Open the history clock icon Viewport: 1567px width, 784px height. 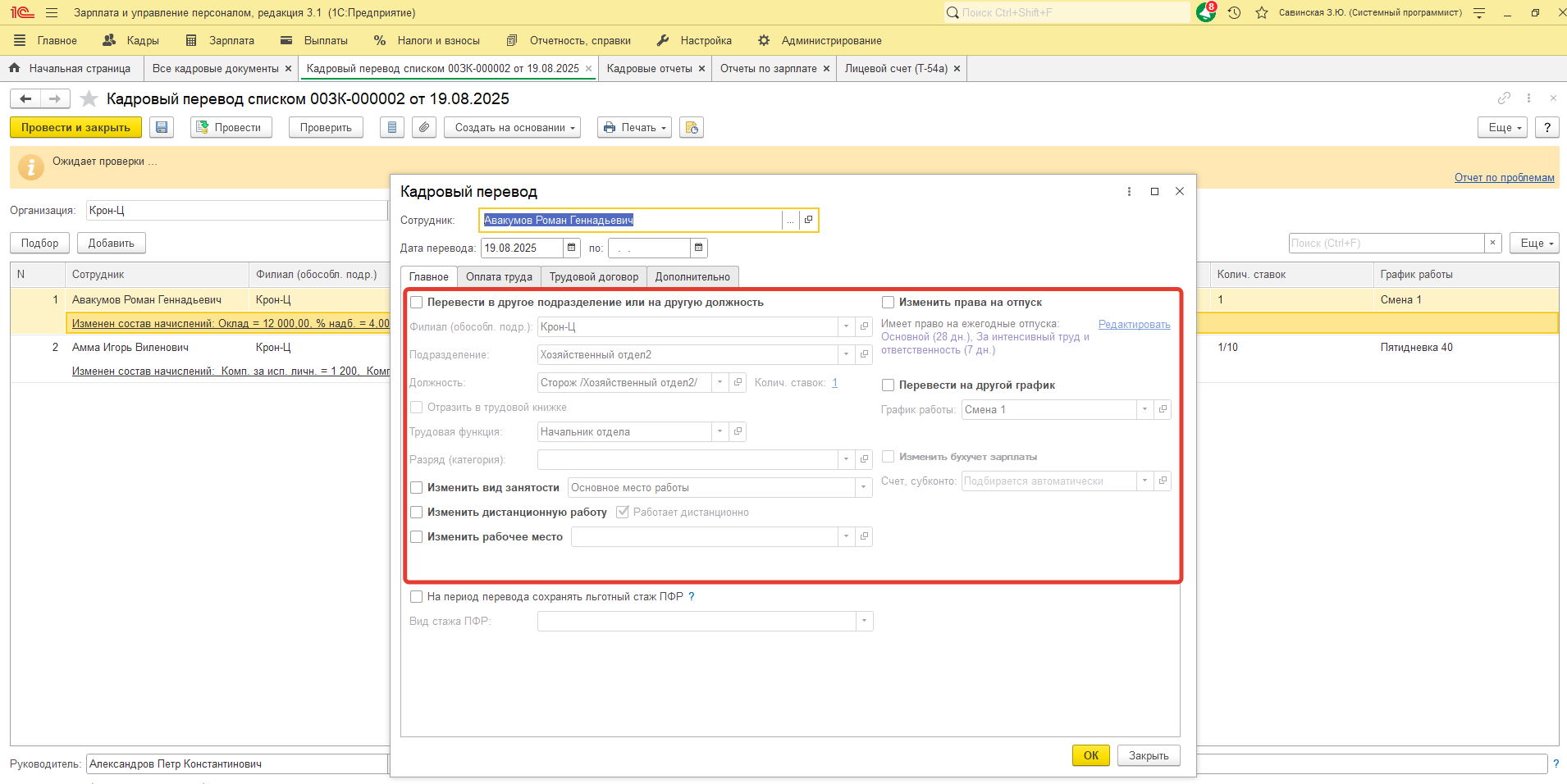point(1234,12)
